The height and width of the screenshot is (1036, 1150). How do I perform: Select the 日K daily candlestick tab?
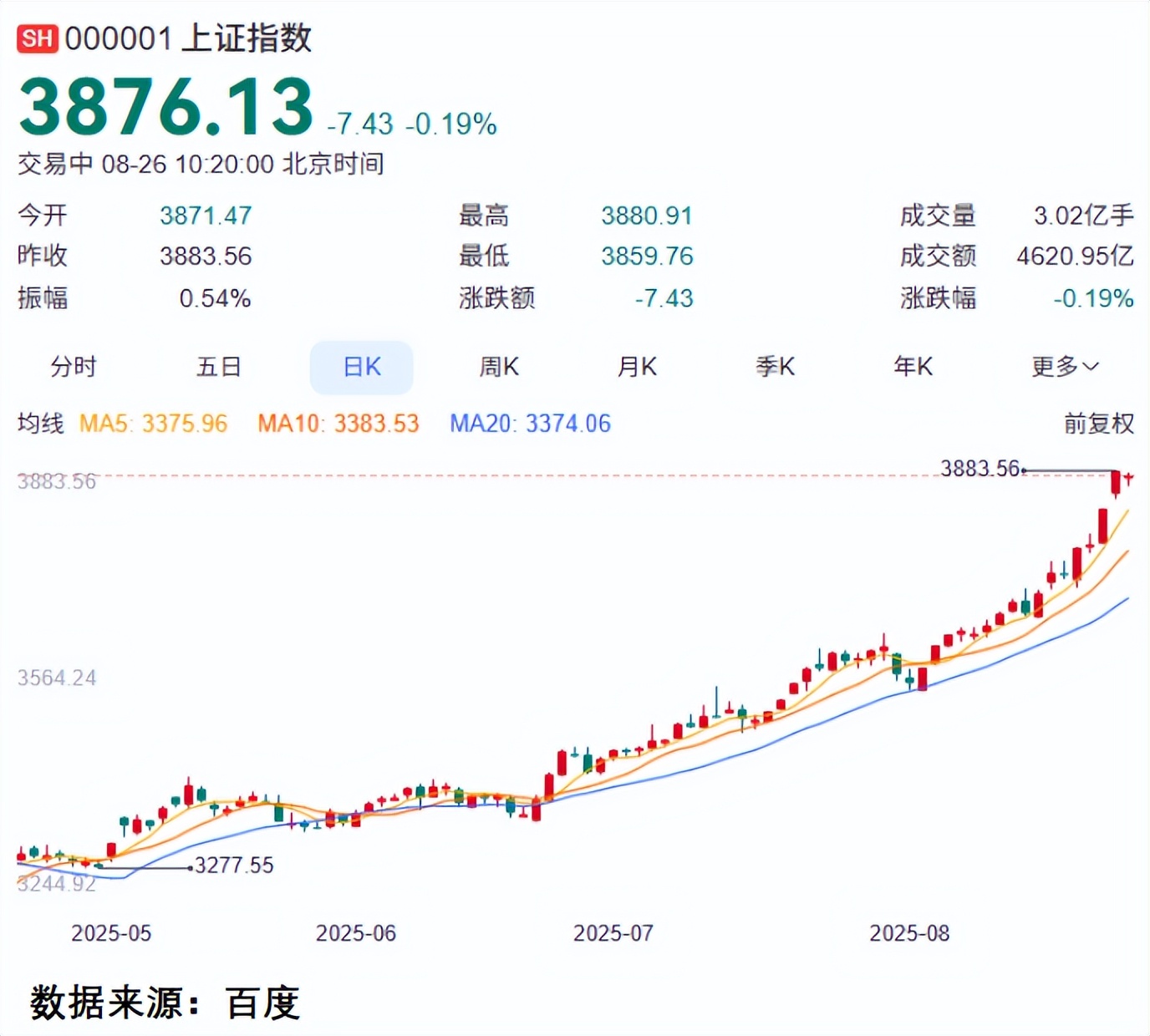point(362,367)
